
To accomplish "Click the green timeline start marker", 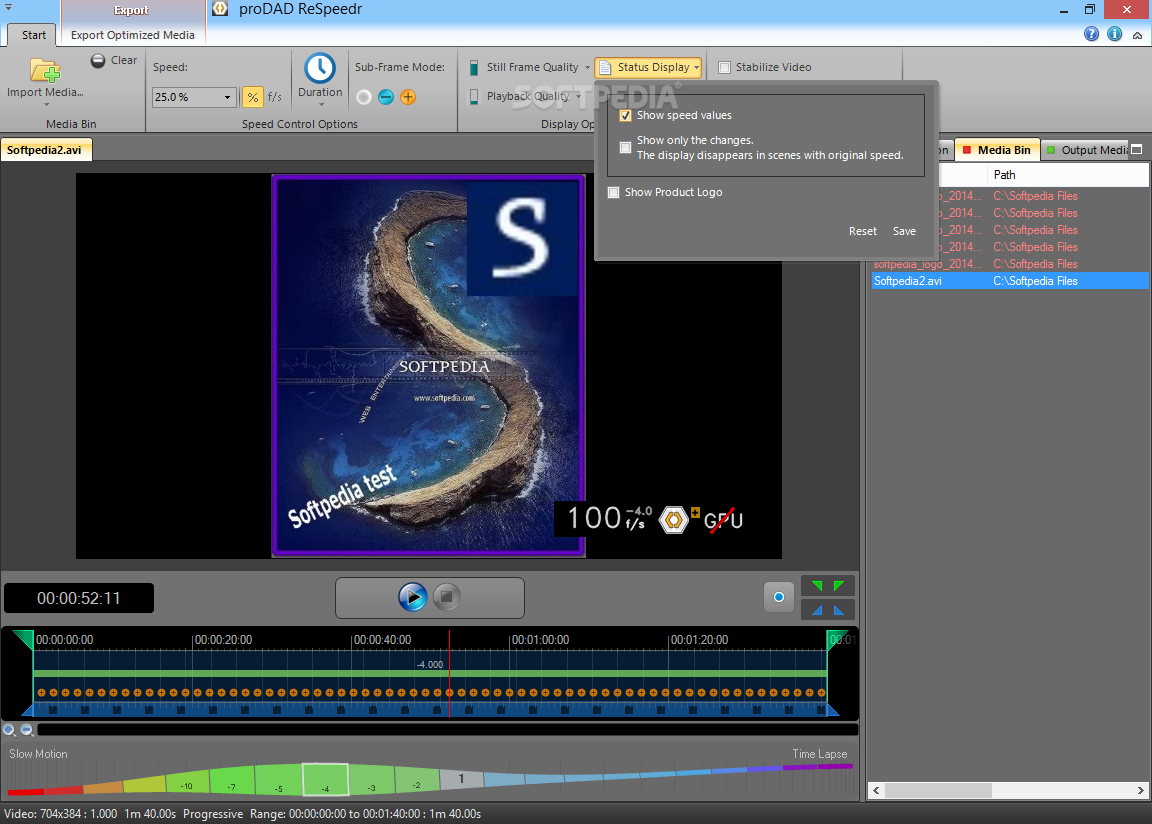I will click(24, 640).
